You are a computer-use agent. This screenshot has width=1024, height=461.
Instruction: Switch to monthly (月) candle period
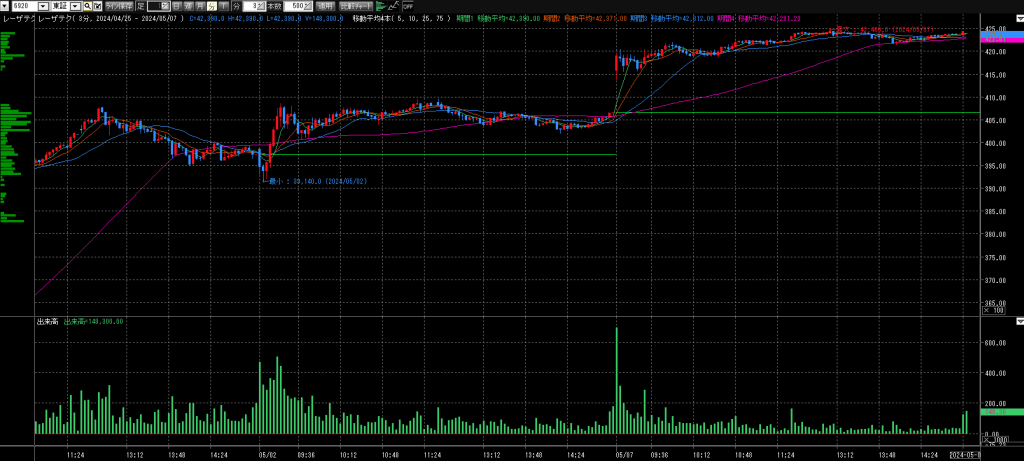click(200, 6)
